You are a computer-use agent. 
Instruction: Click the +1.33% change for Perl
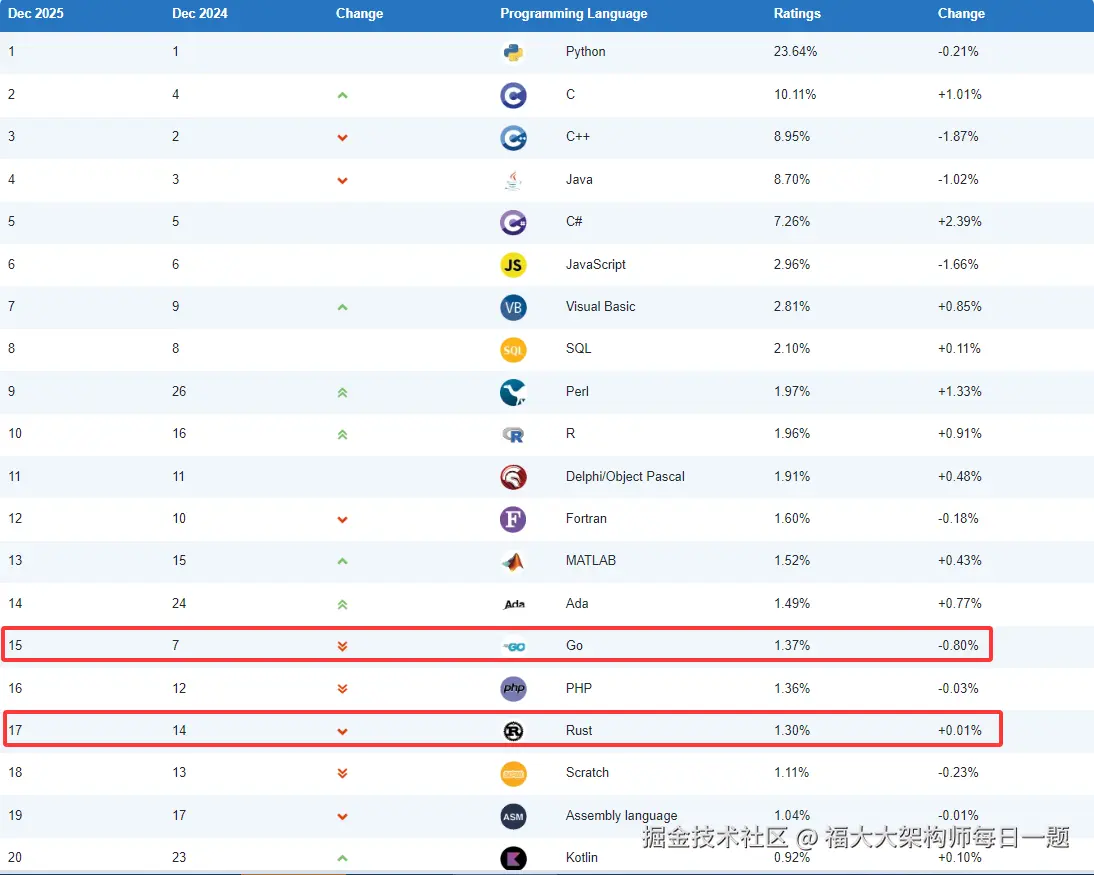click(959, 391)
